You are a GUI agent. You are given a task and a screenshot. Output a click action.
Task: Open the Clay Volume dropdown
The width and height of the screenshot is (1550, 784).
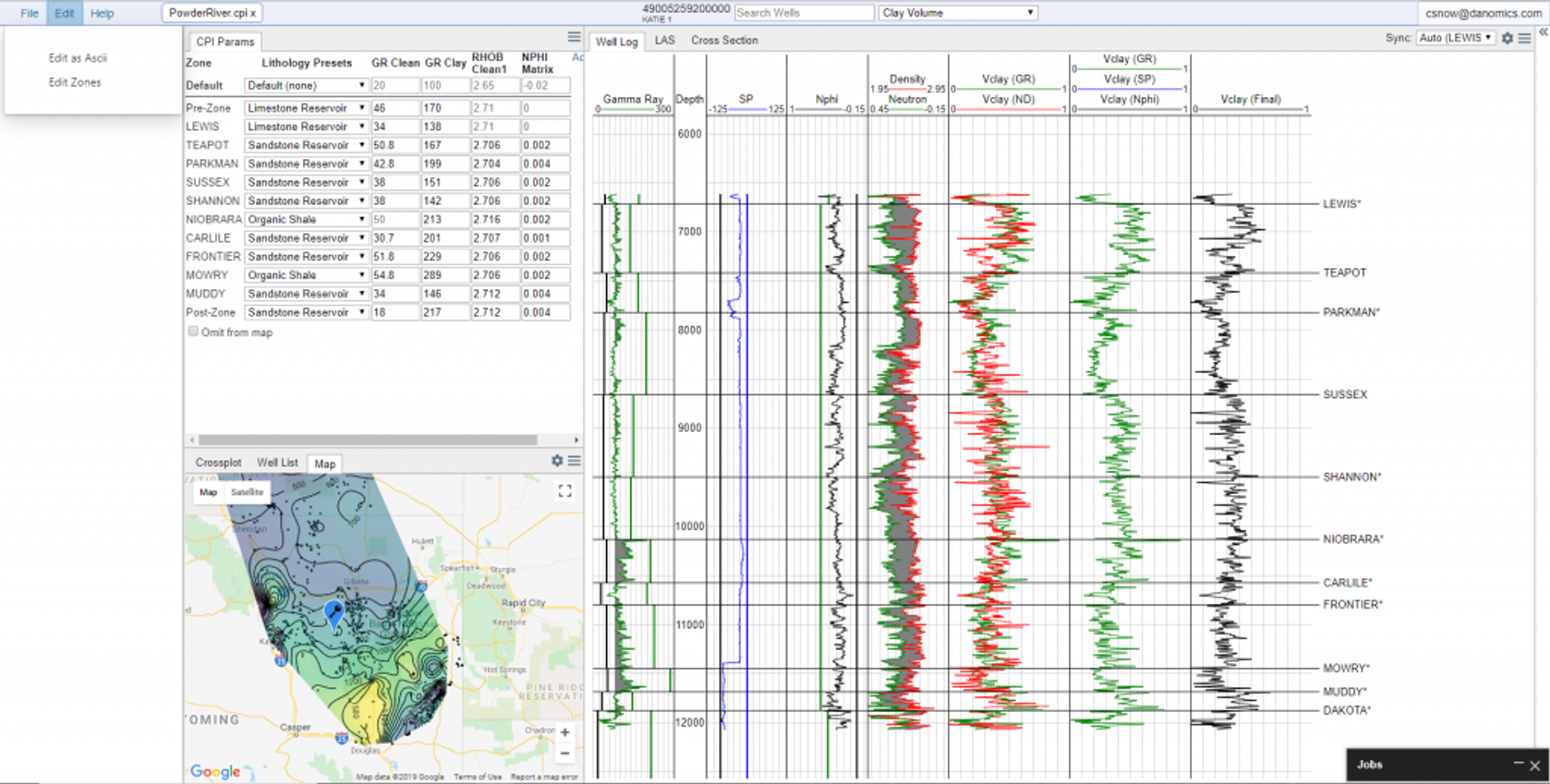(957, 13)
